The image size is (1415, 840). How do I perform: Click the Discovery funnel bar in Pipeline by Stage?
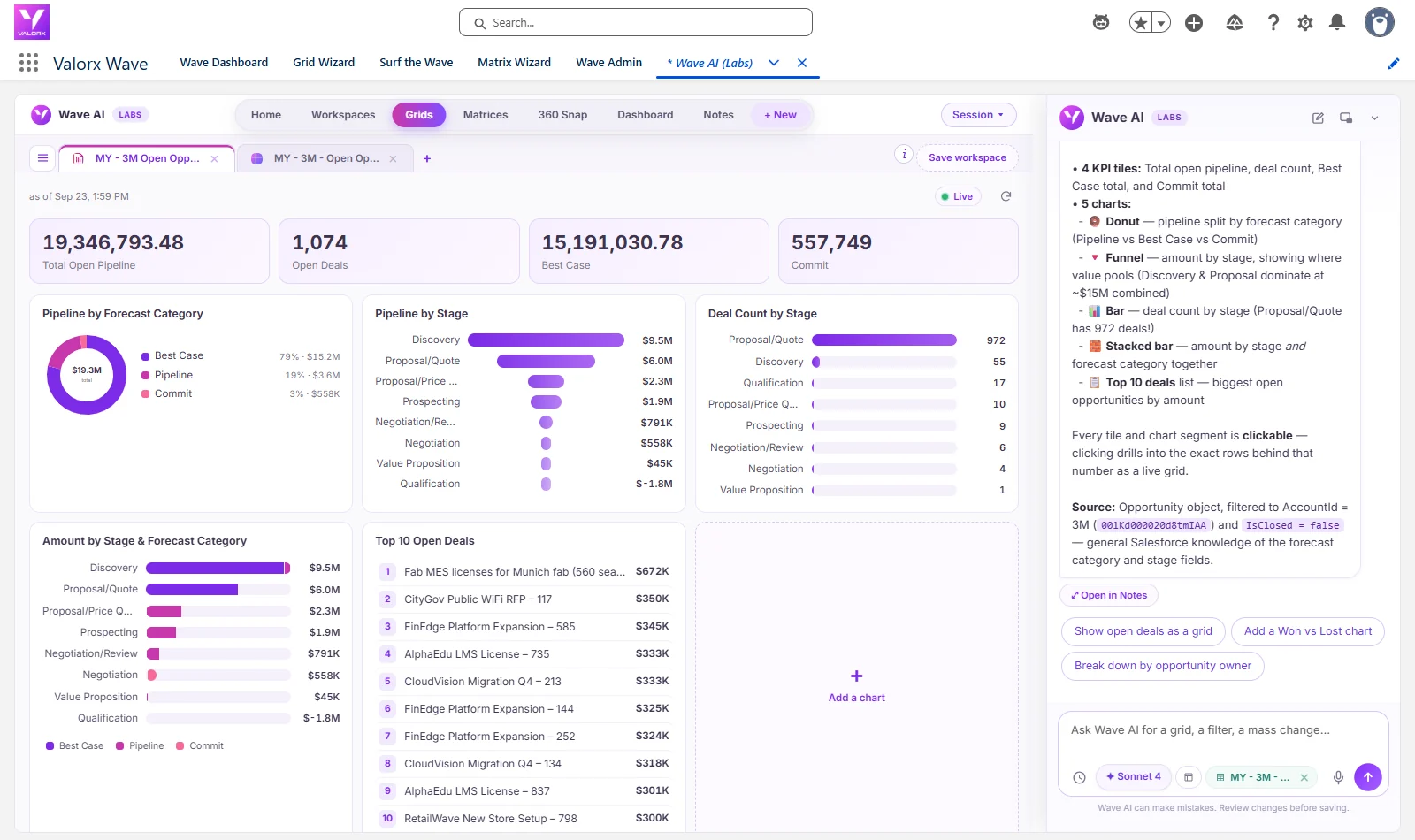click(x=546, y=340)
